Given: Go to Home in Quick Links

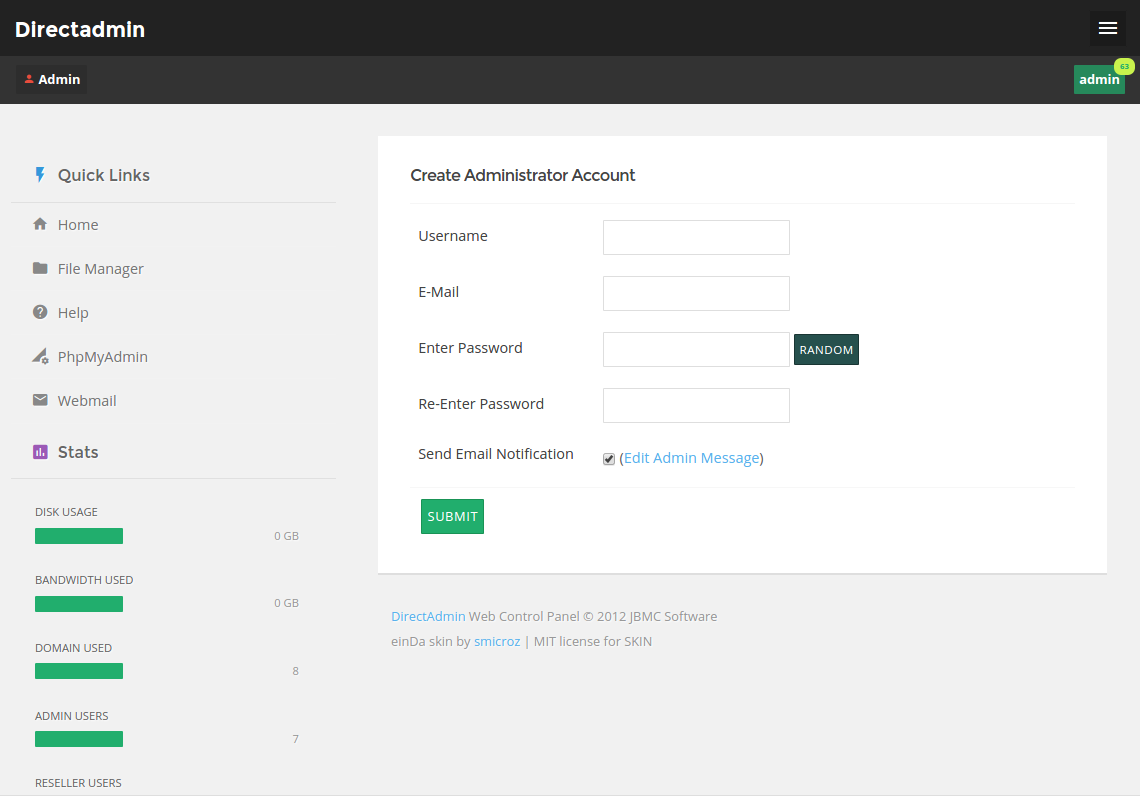Looking at the screenshot, I should point(78,225).
